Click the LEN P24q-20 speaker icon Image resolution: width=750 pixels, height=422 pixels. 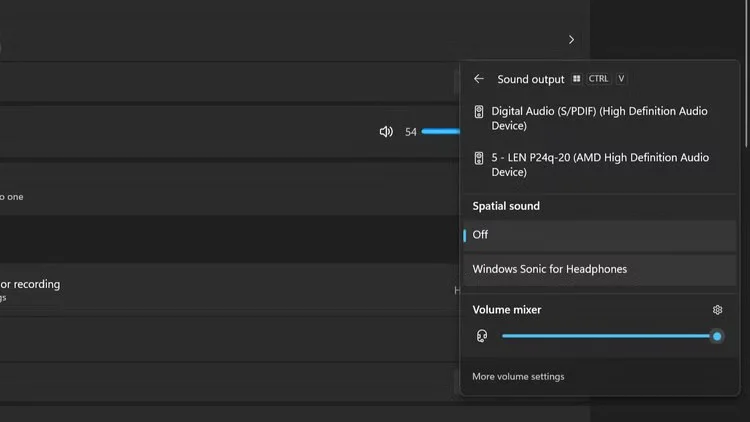click(478, 158)
